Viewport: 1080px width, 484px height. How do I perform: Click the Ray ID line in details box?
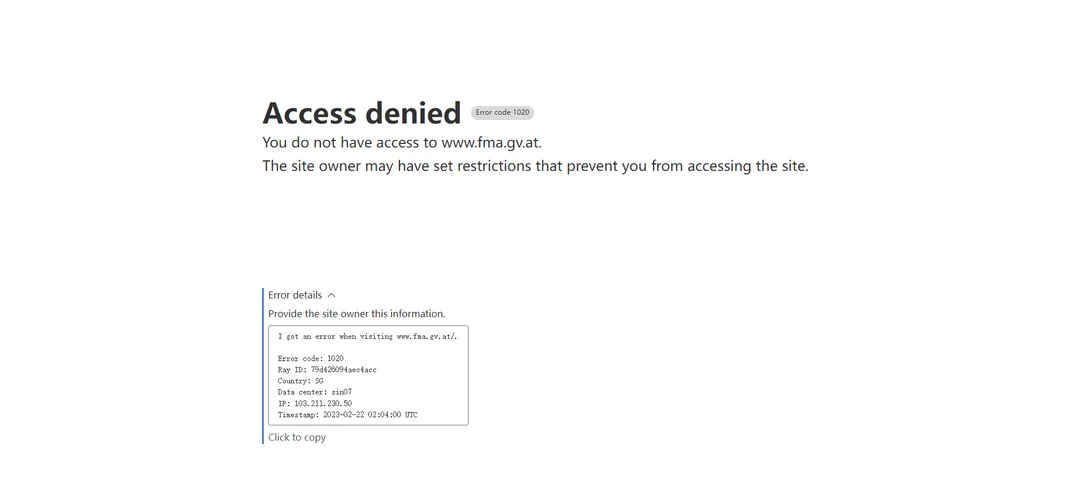(x=327, y=370)
